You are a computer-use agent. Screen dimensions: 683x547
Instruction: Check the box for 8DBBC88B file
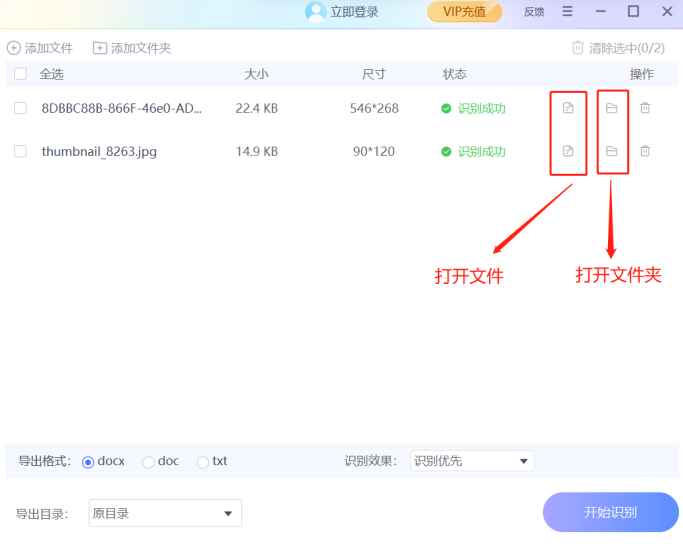click(20, 108)
